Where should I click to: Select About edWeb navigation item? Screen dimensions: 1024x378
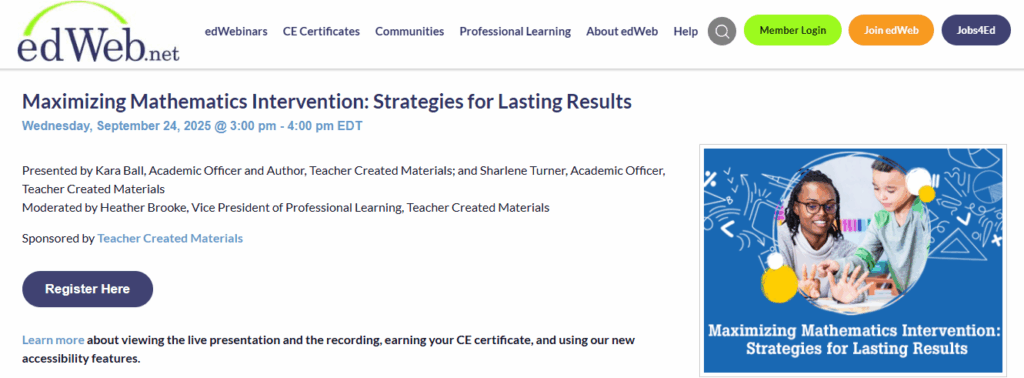pos(622,31)
